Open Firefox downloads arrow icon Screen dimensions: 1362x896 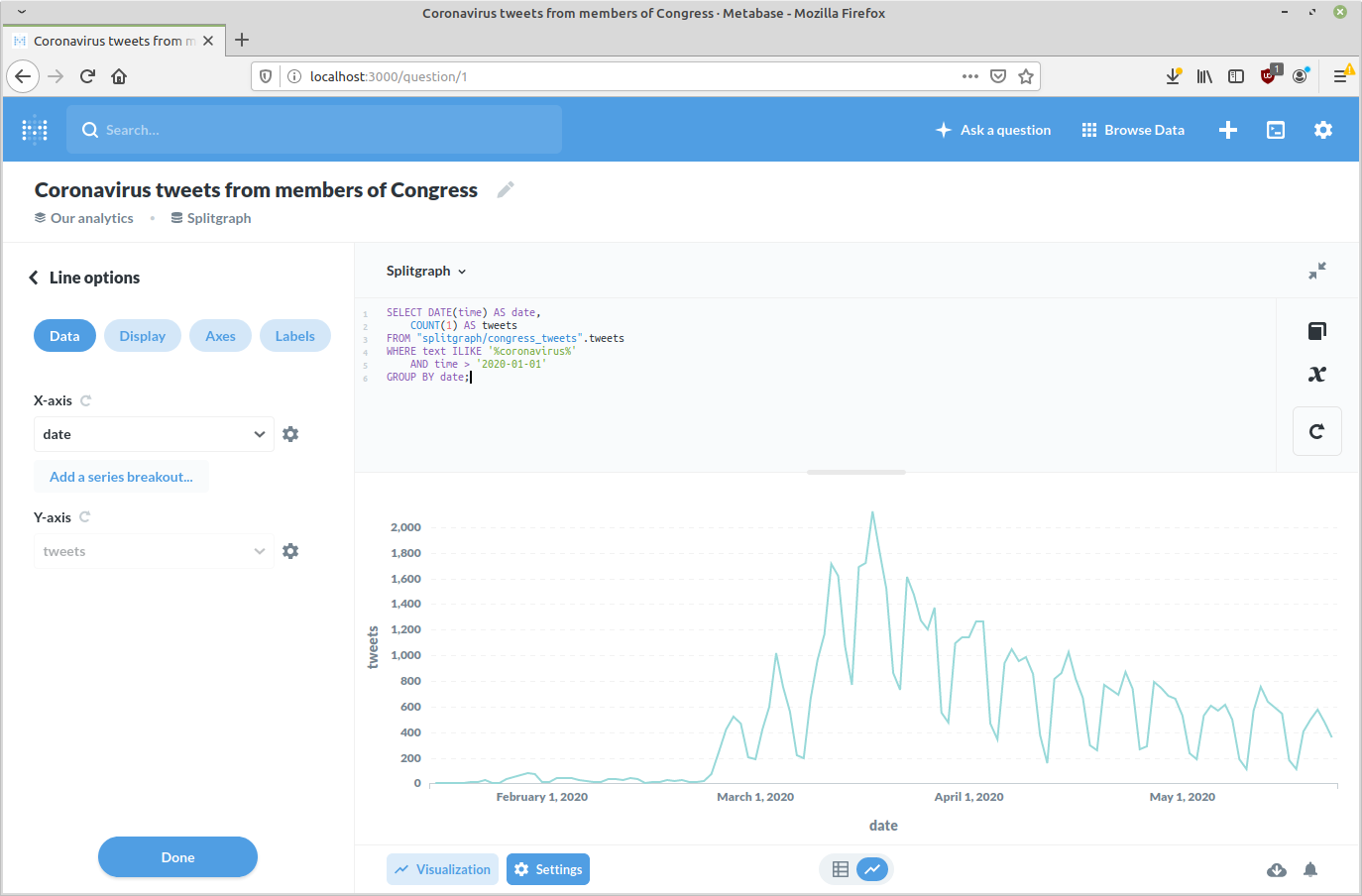point(1173,76)
